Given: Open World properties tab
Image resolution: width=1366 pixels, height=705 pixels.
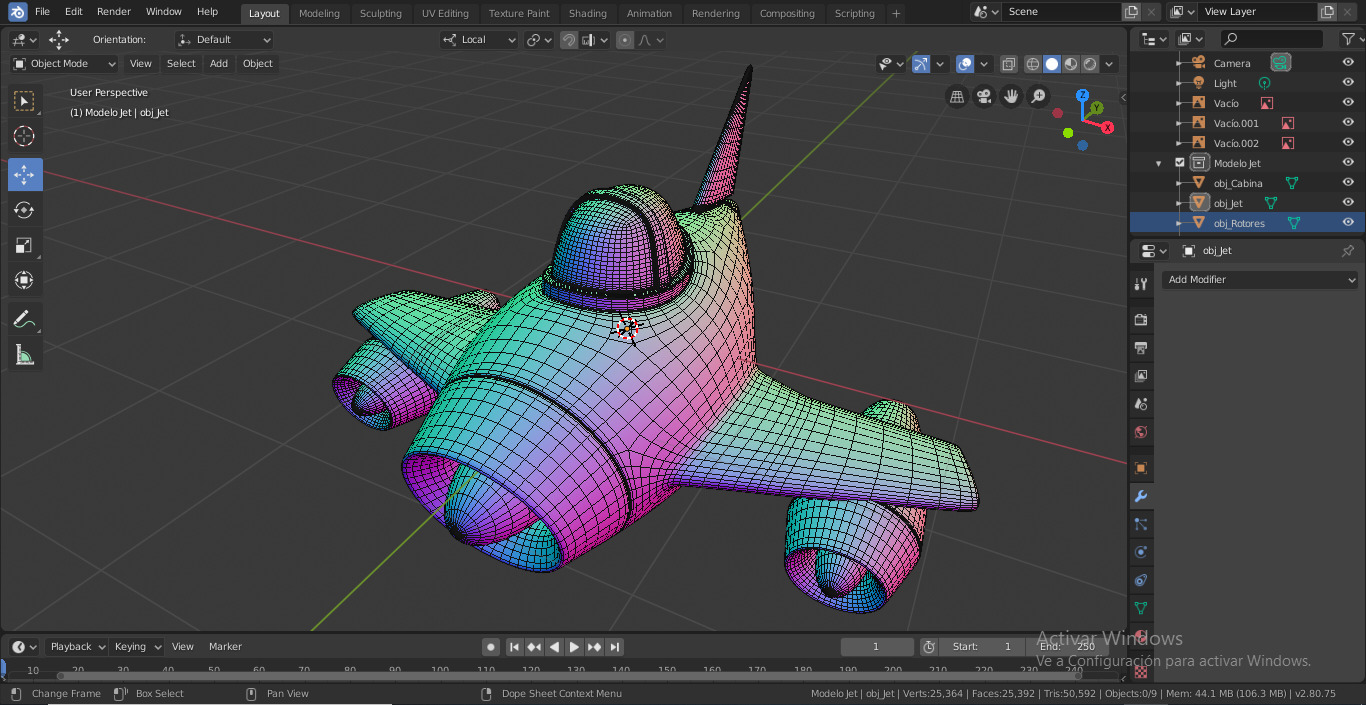Looking at the screenshot, I should tap(1141, 432).
